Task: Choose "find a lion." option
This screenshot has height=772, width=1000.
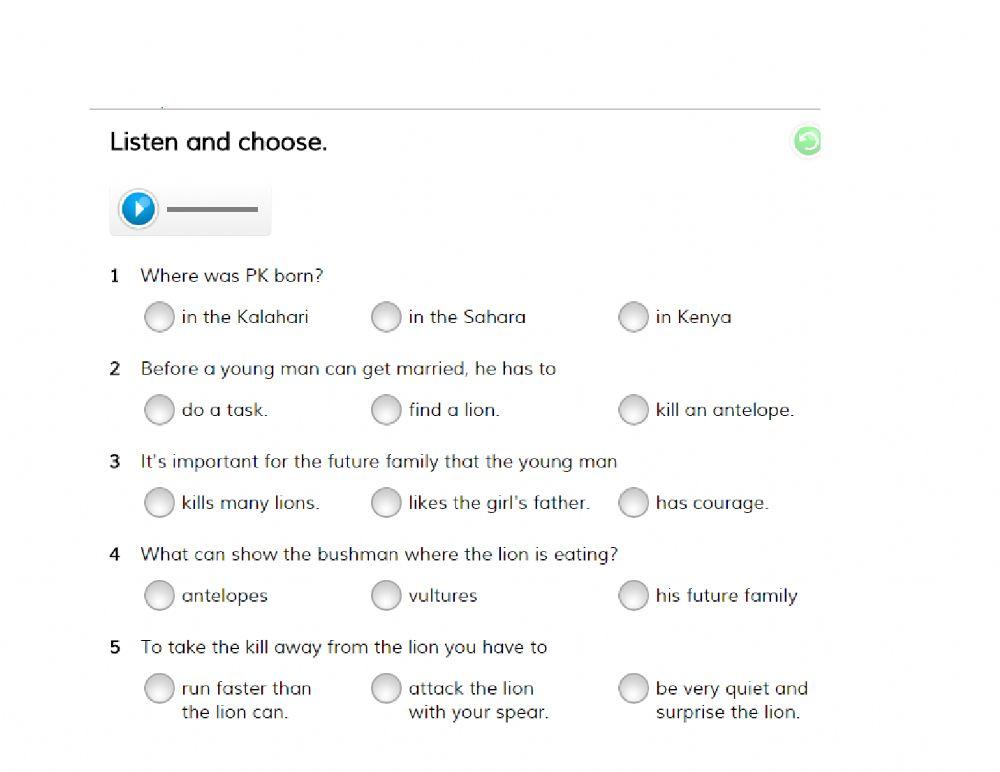Action: click(386, 410)
